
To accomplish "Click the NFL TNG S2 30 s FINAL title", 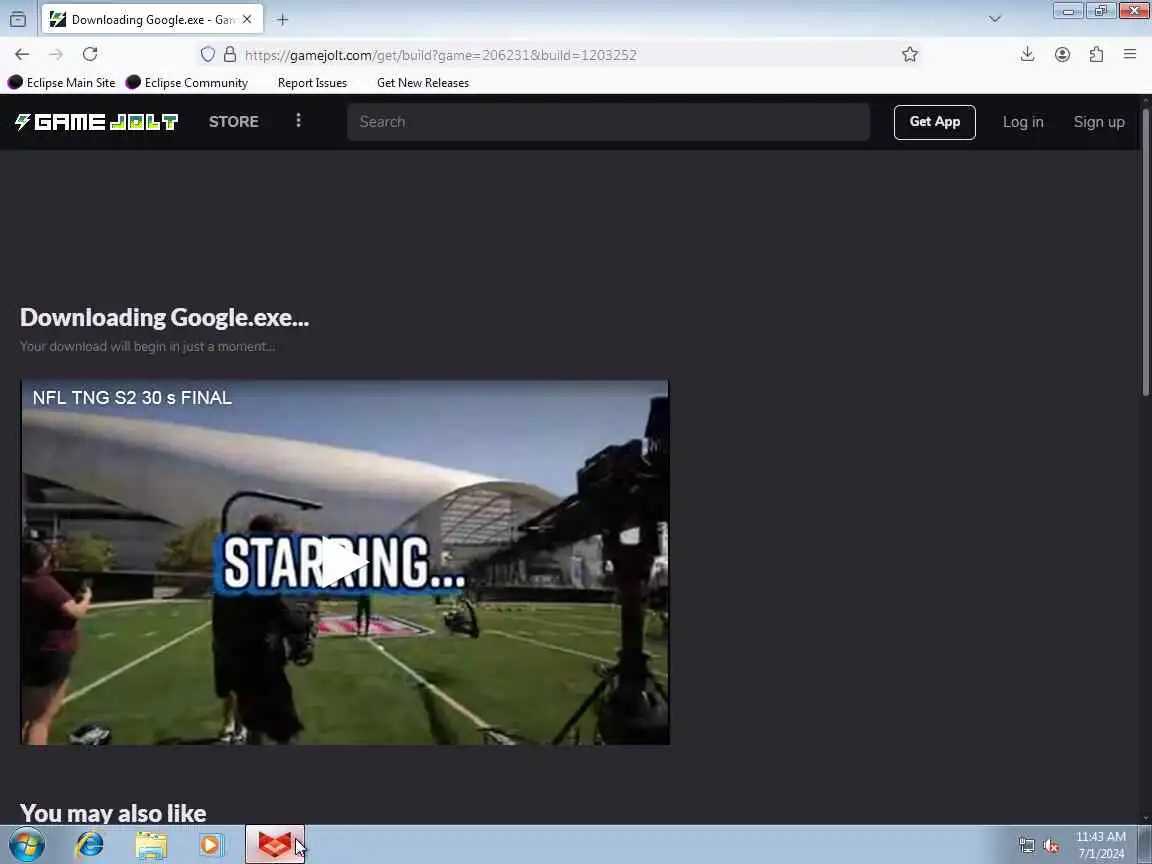I will click(132, 397).
